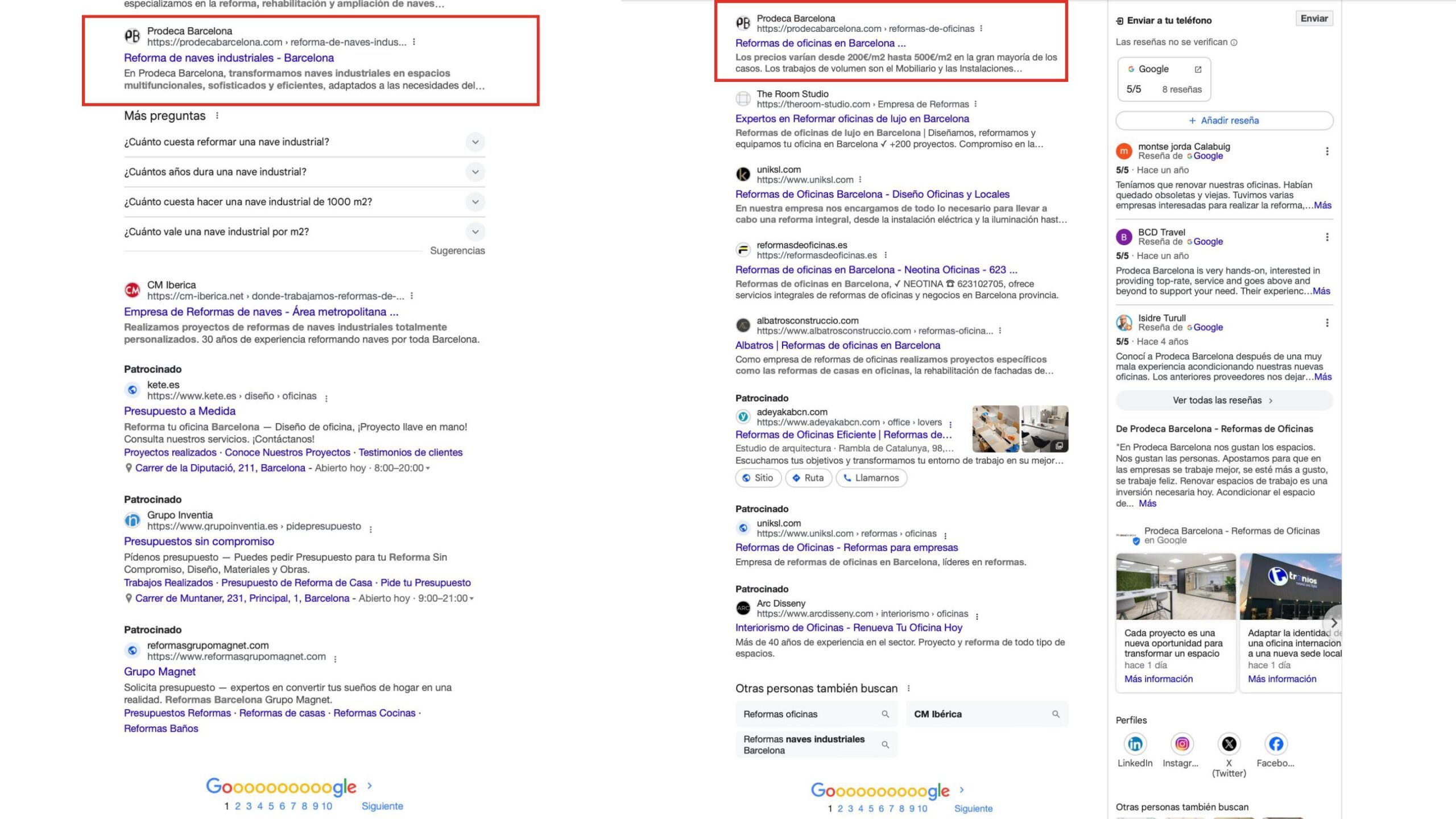This screenshot has width=1456, height=819.
Task: Open more options for albatrosconstruccio.com result
Action: pos(1000,330)
